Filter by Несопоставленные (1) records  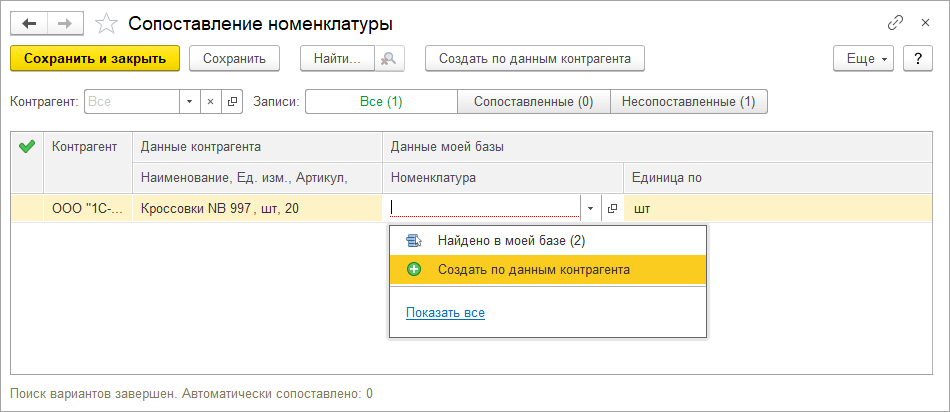tap(688, 102)
